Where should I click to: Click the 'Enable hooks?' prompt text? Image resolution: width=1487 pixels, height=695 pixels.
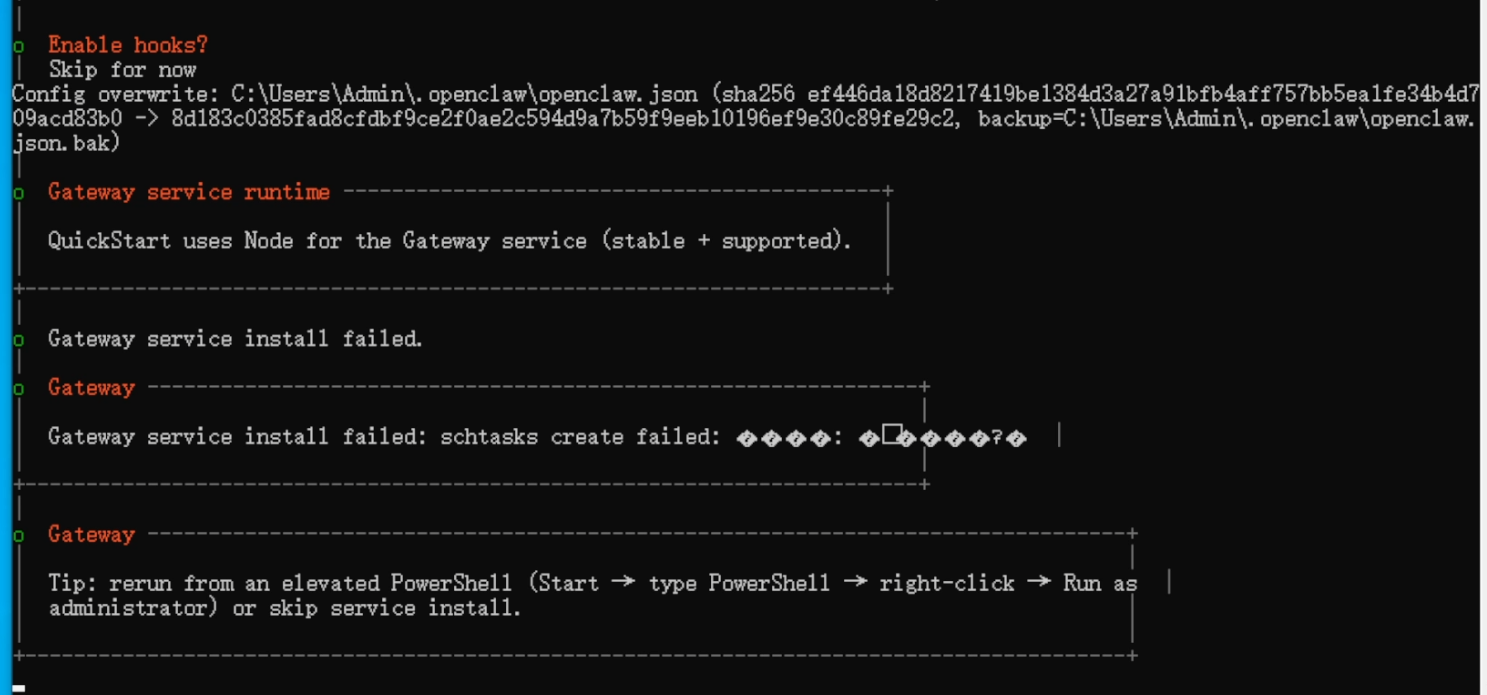tap(128, 45)
